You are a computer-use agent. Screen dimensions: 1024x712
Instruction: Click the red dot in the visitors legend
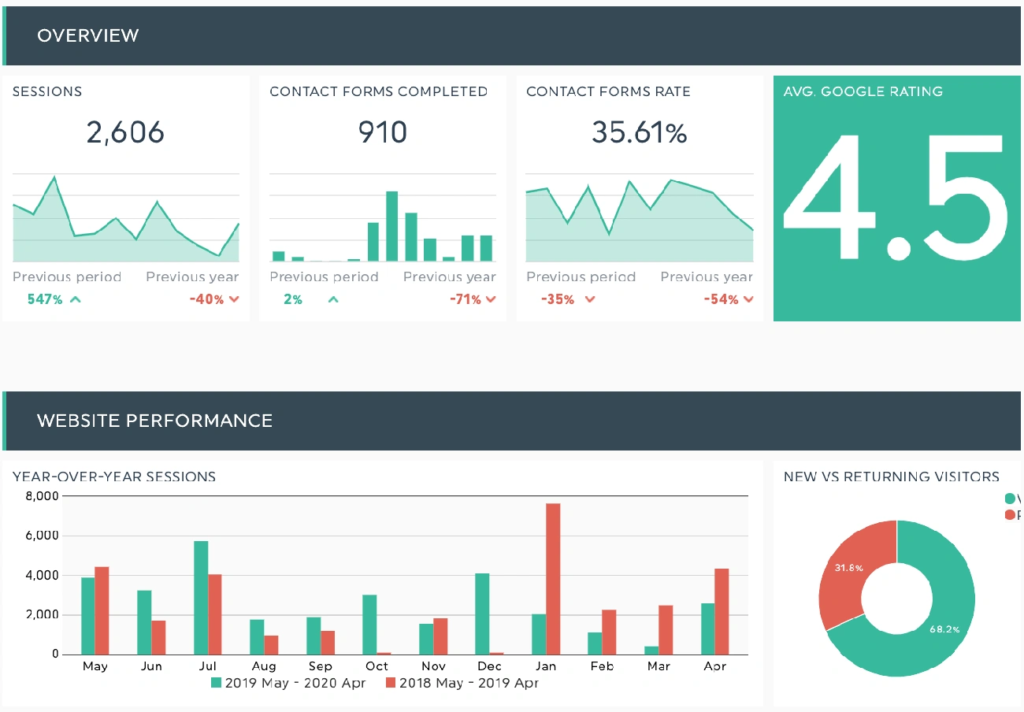[x=1010, y=515]
